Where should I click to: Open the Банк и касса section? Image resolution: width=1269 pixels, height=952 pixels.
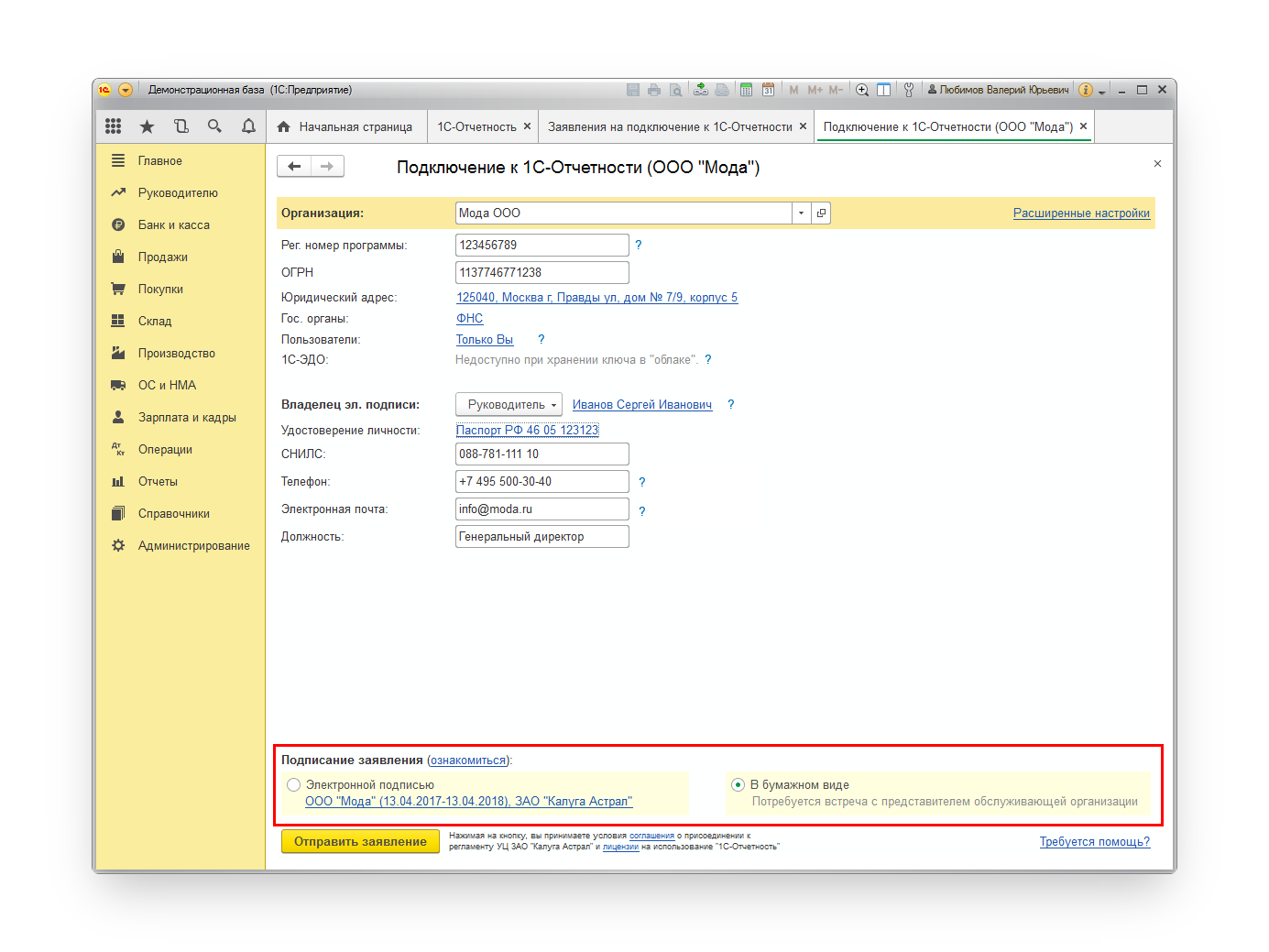(180, 224)
